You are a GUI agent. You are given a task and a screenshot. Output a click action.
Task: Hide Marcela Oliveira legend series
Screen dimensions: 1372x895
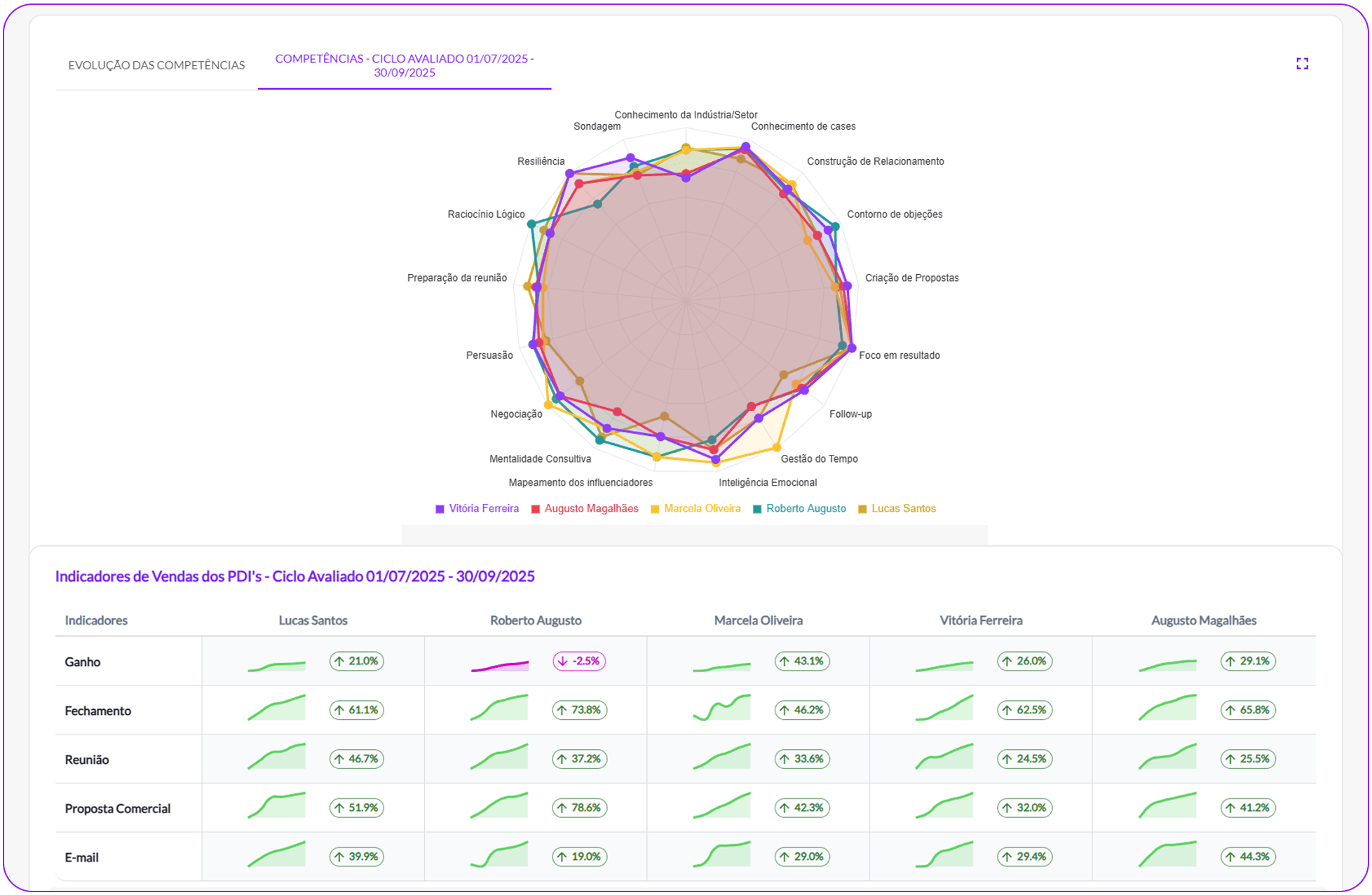[702, 509]
